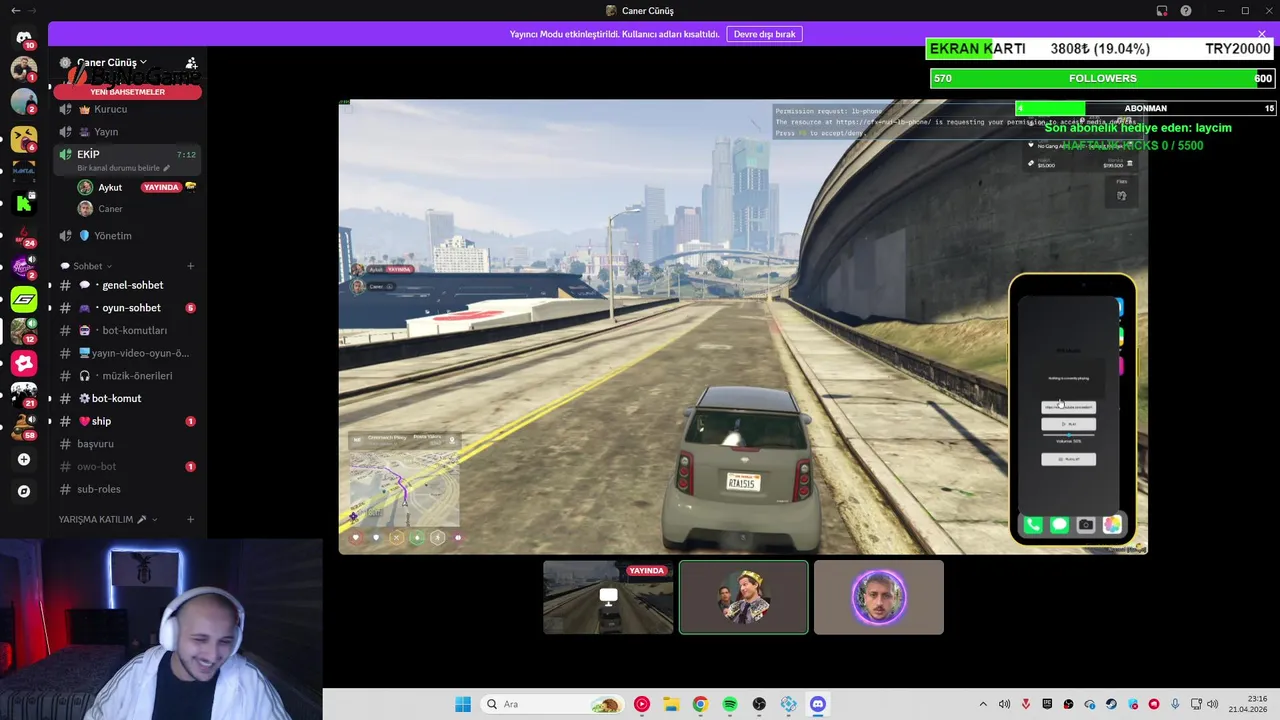This screenshot has height=720, width=1280.
Task: Click microphone icon in system tray
Action: [1175, 704]
